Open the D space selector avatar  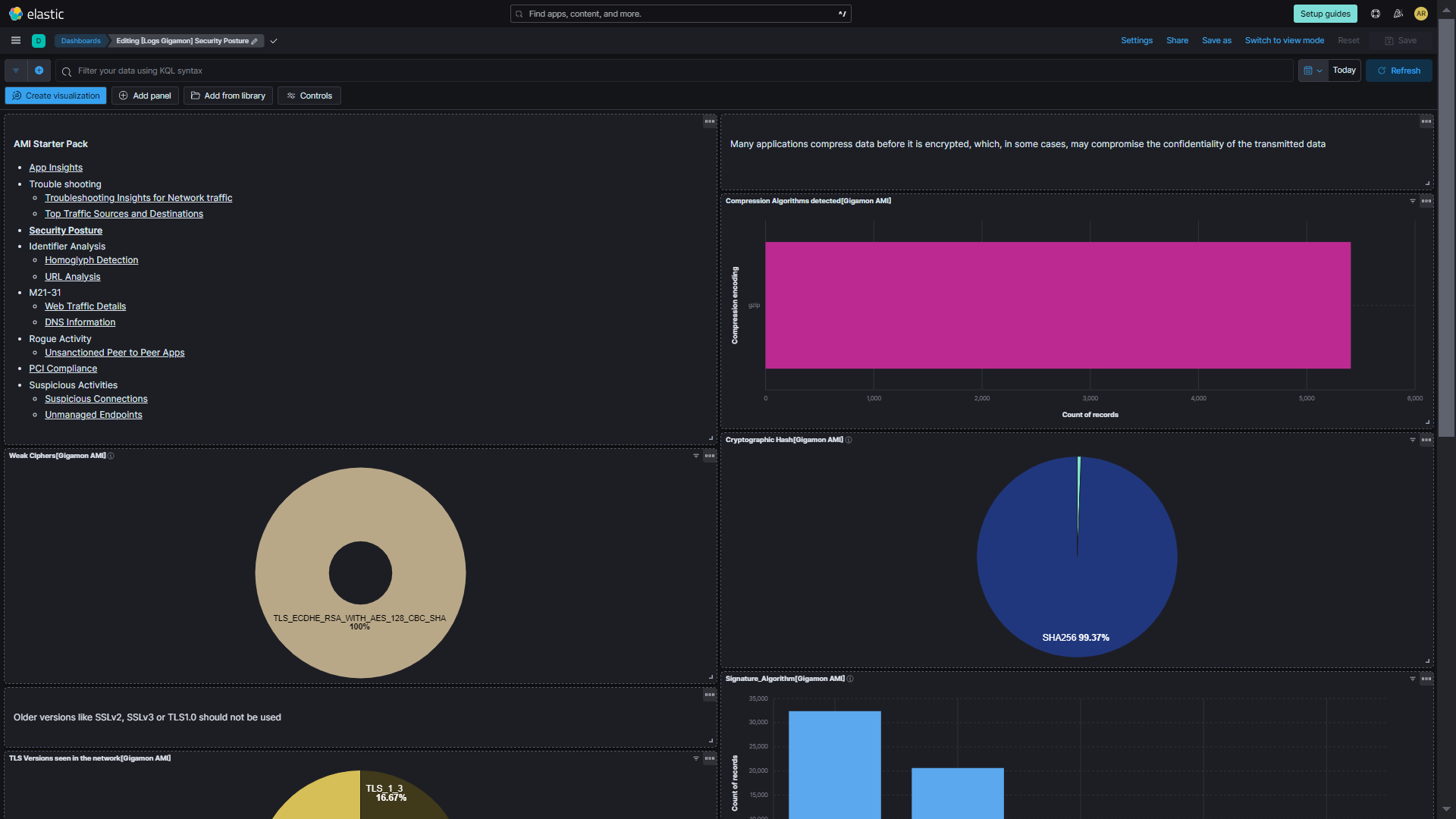(x=39, y=41)
